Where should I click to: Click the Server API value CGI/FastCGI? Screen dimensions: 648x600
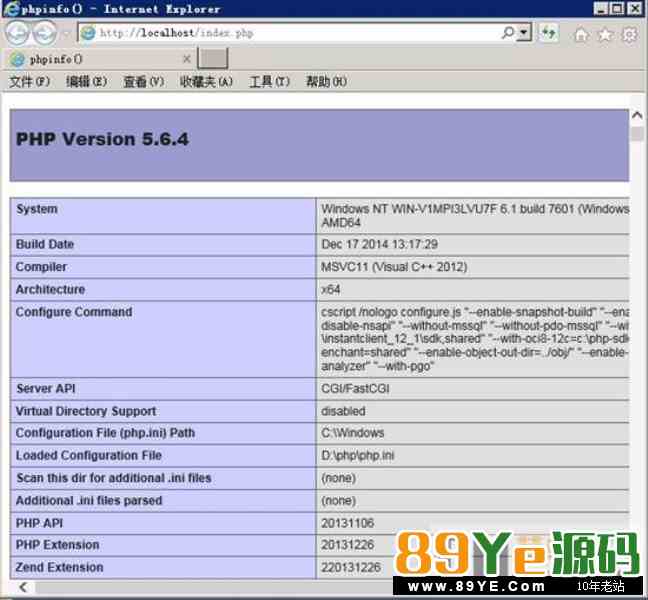pos(355,389)
